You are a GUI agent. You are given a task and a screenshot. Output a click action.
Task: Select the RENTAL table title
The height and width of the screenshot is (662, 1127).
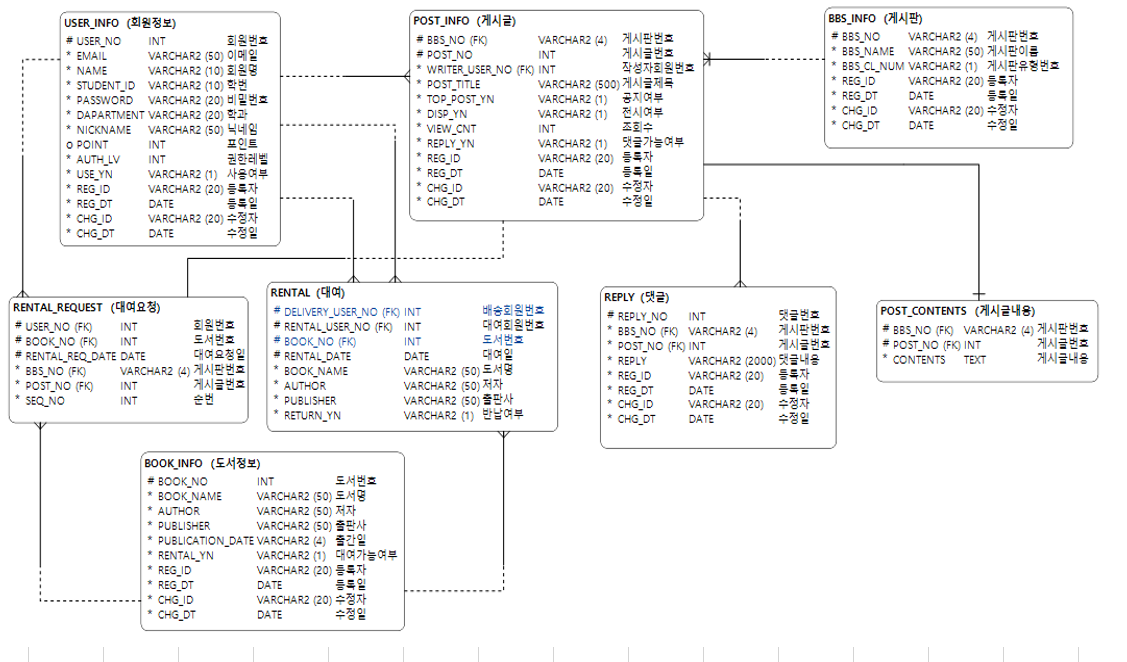pyautogui.click(x=308, y=293)
